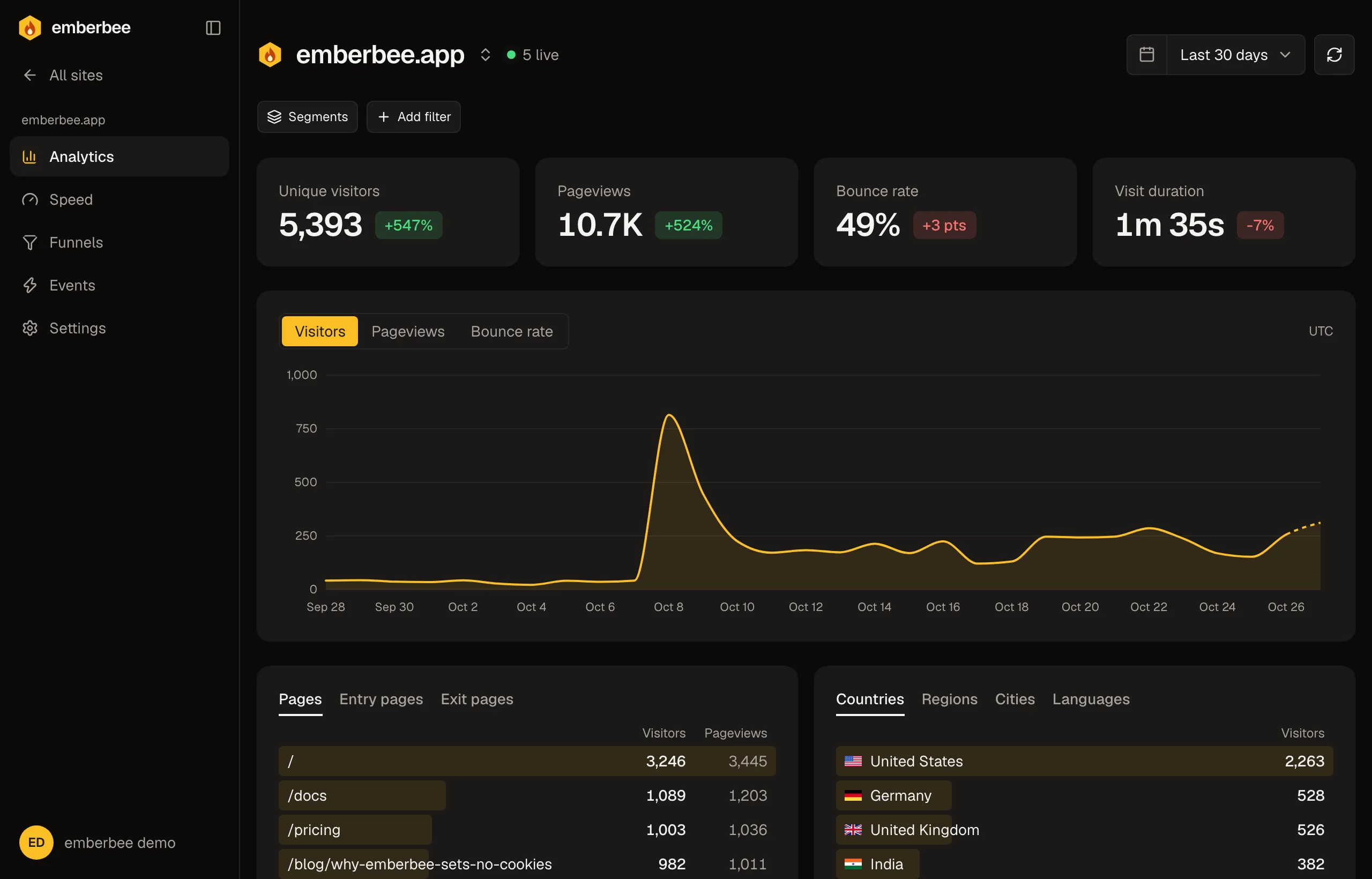Switch to the Cities tab

point(1014,699)
